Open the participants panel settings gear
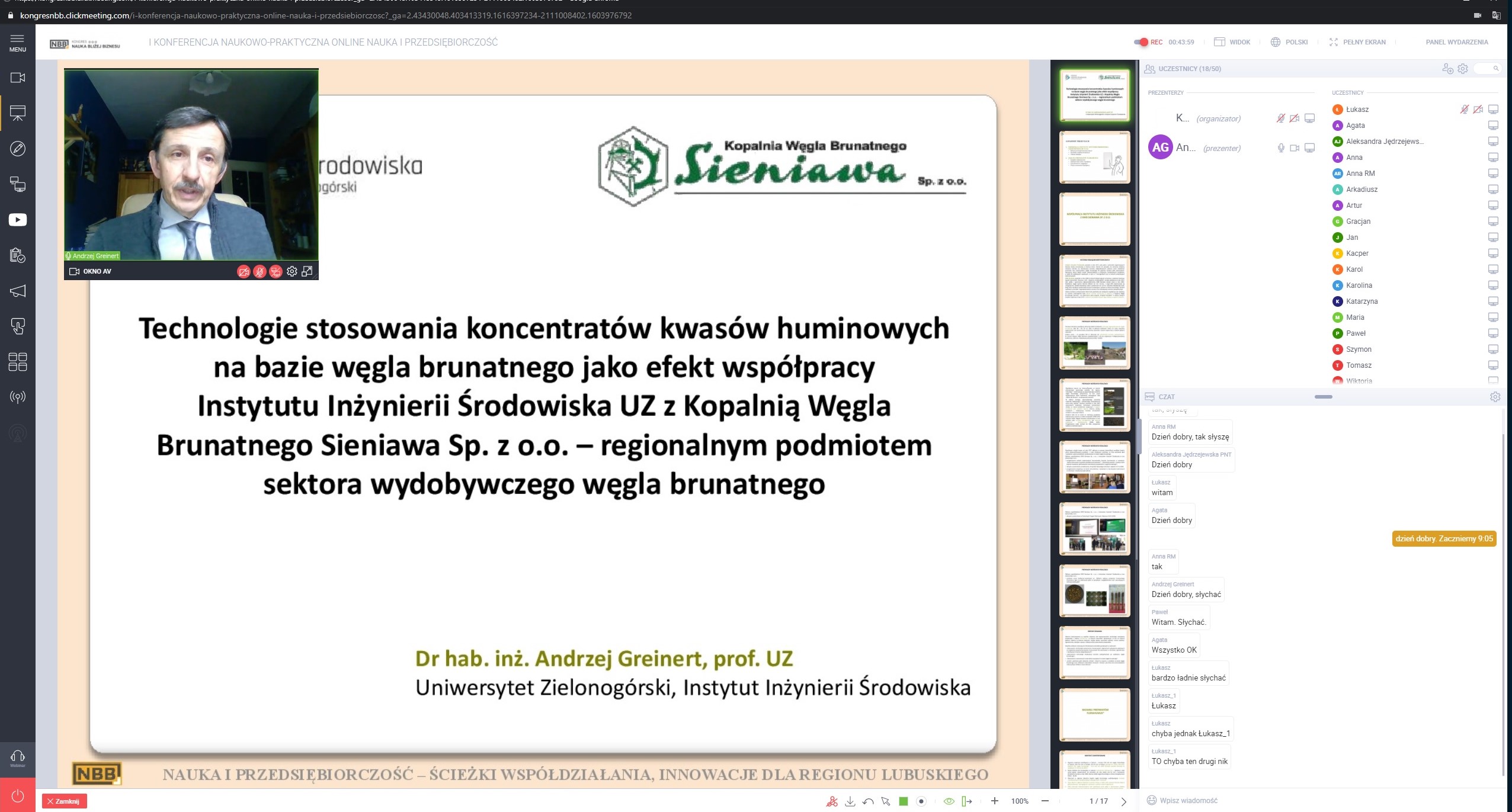 (1463, 69)
